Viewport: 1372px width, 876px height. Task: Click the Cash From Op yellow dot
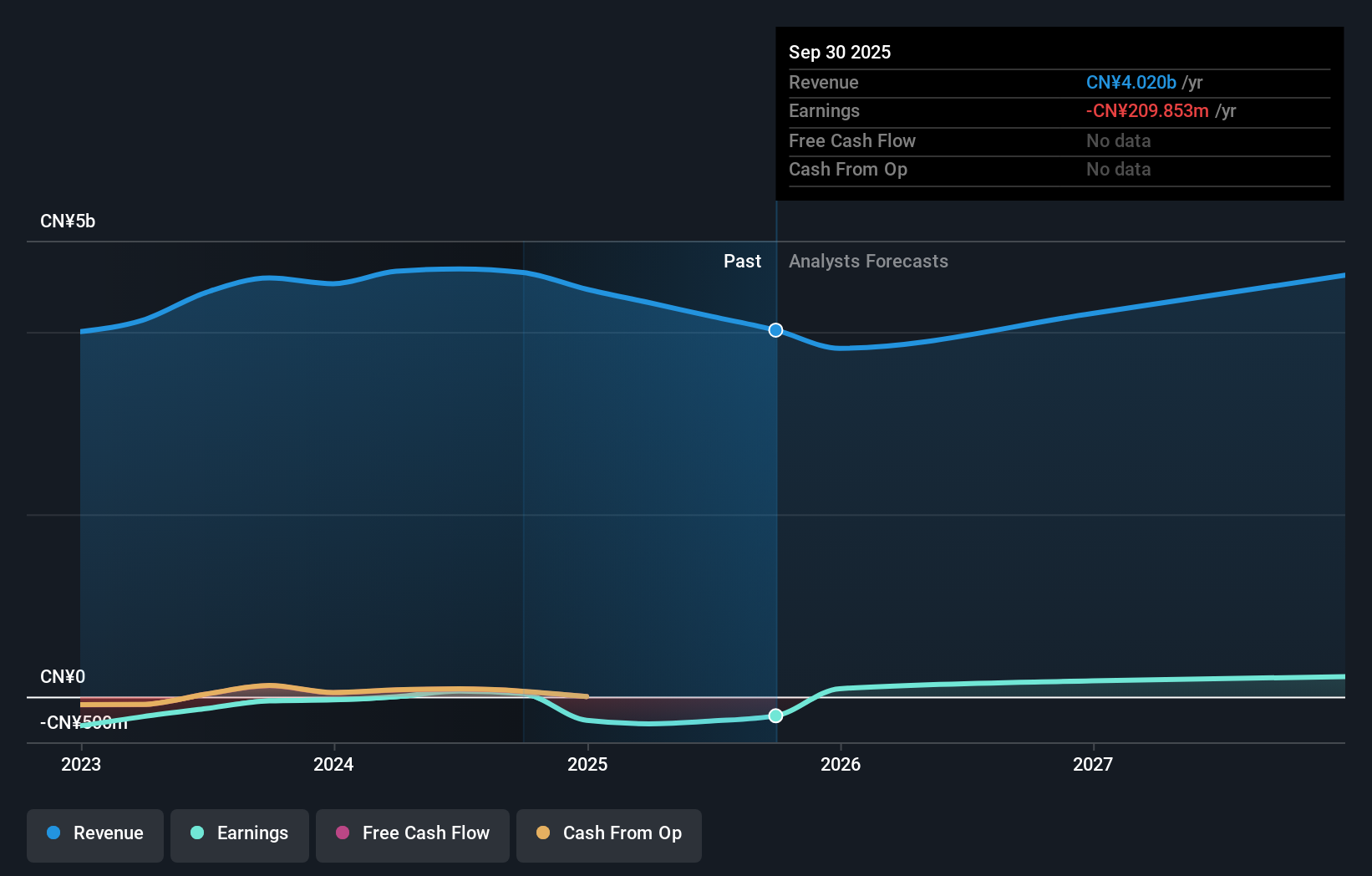coord(543,833)
